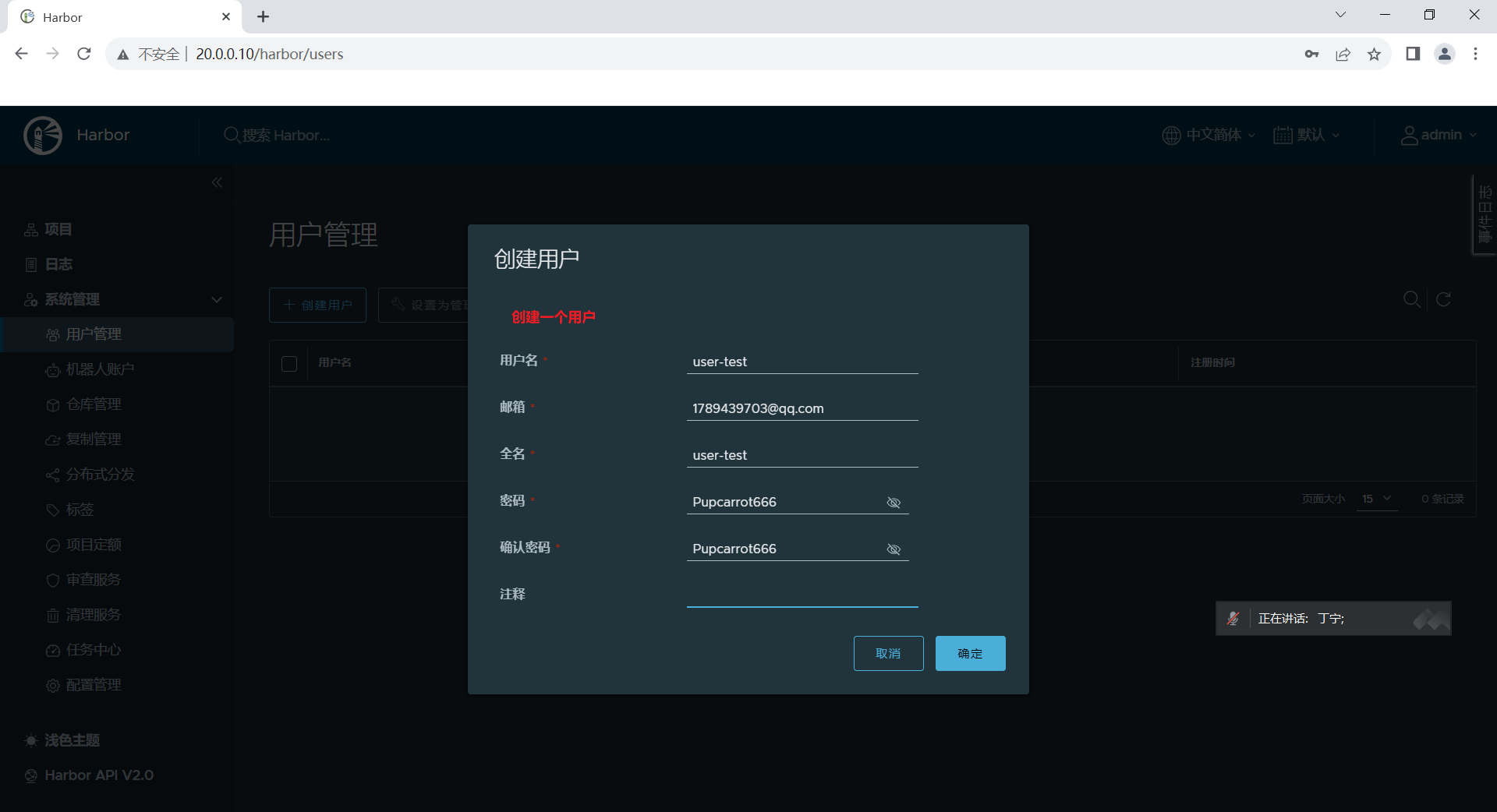Open the 中文简体 language dropdown
Image resolution: width=1497 pixels, height=812 pixels.
tap(1209, 135)
